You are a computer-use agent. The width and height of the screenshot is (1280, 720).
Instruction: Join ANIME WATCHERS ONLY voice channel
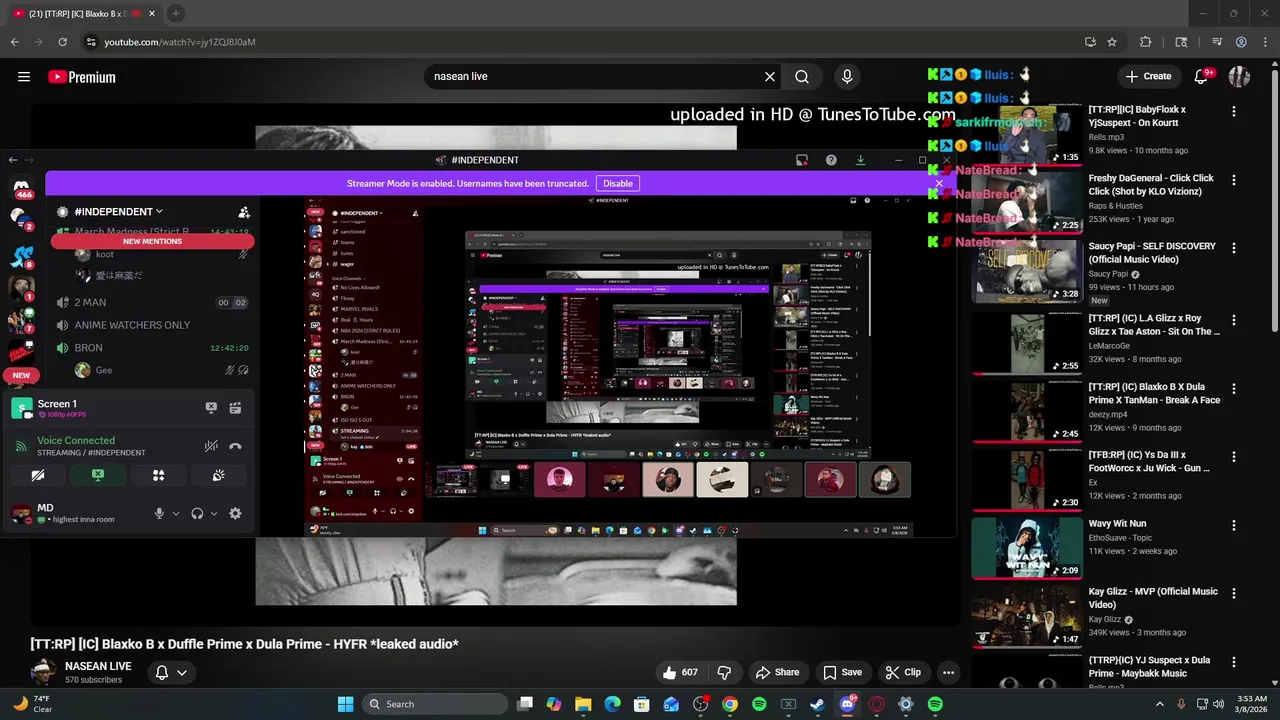pos(150,325)
